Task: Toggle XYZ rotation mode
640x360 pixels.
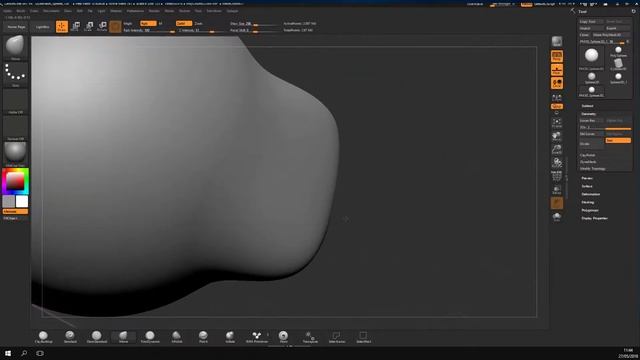Action: click(x=557, y=106)
